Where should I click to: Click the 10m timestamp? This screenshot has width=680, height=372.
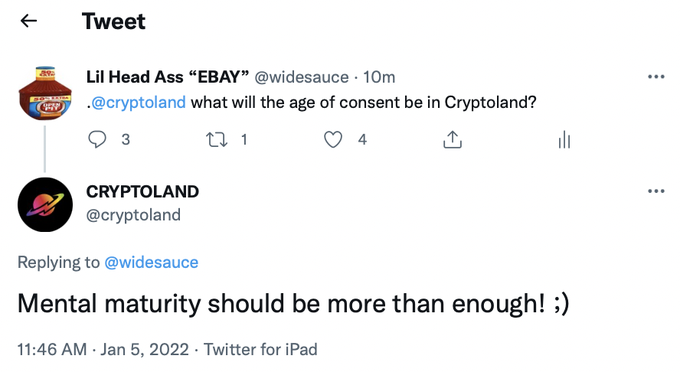point(379,77)
